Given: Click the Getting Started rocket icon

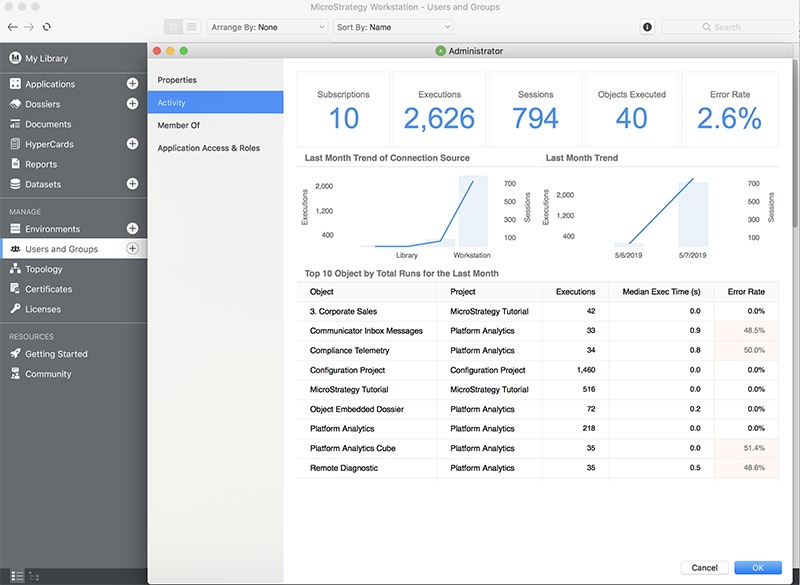Looking at the screenshot, I should click(15, 353).
